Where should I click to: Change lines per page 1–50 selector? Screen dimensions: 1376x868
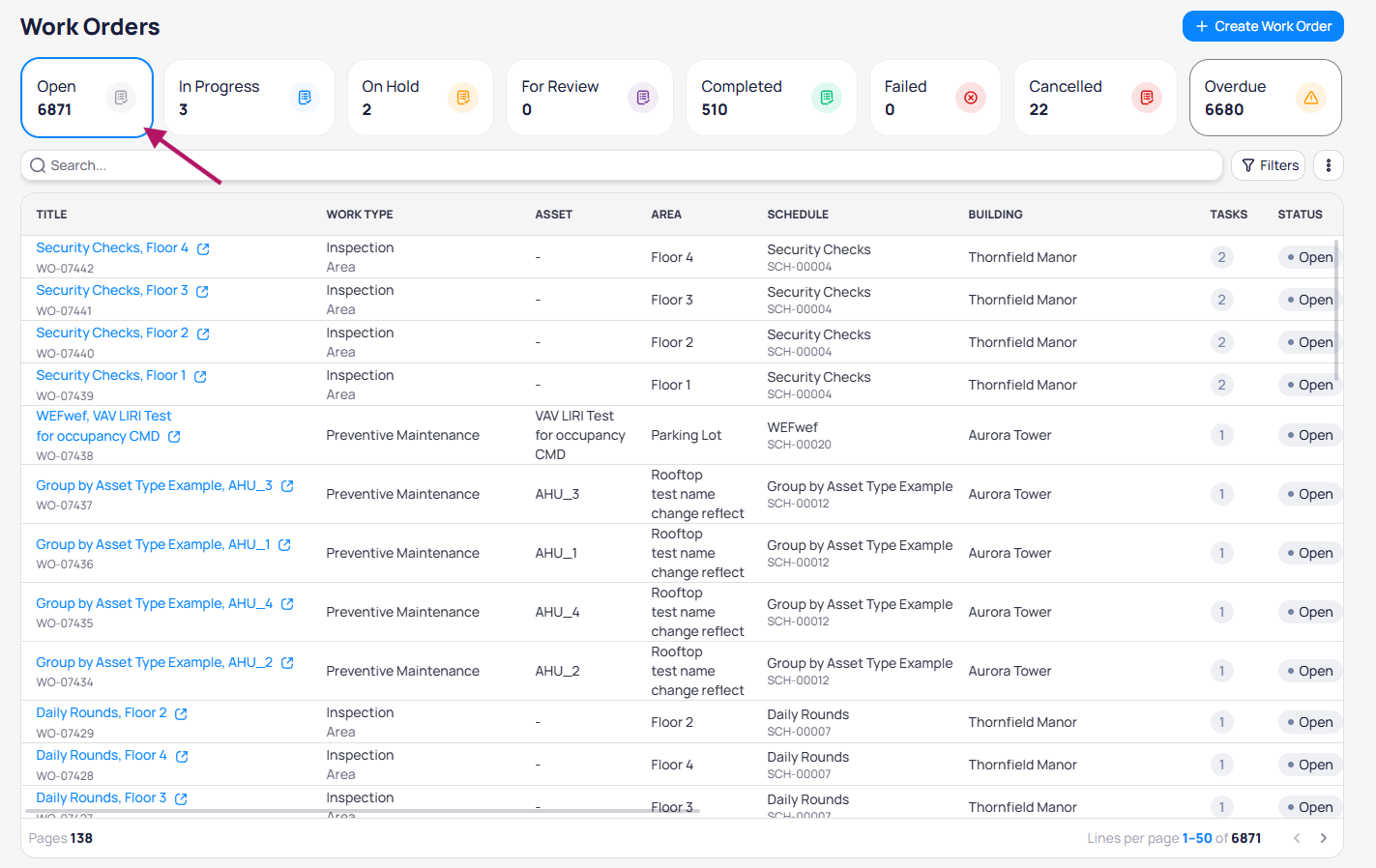[1196, 838]
